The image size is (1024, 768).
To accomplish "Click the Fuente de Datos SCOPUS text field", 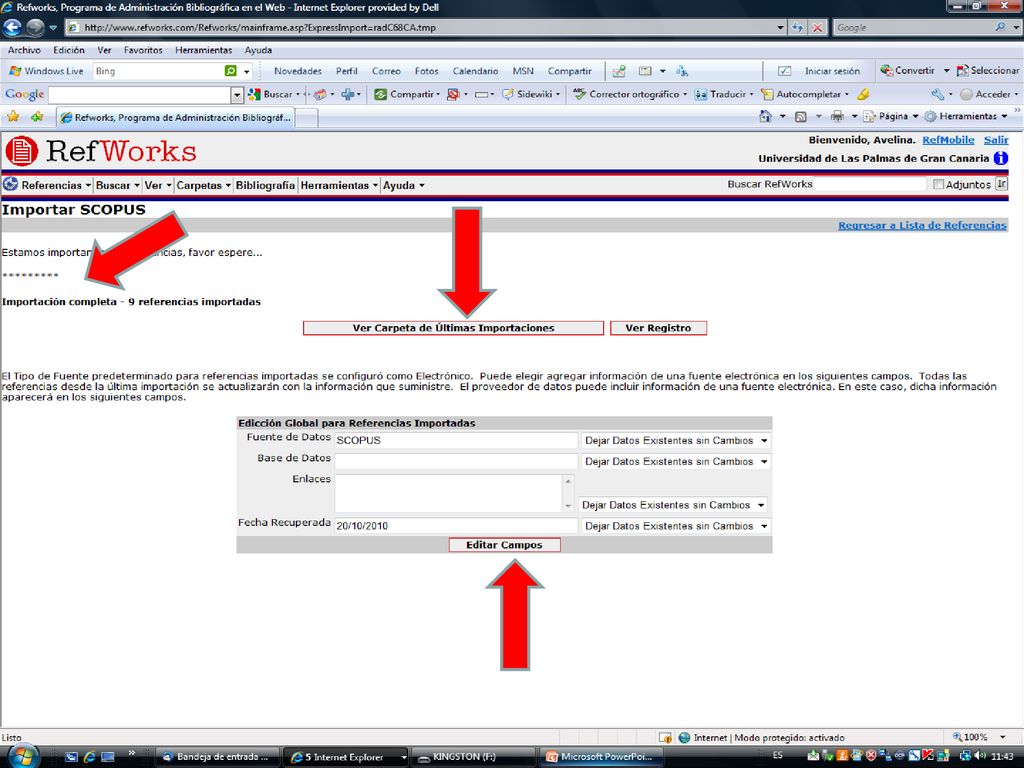I will pyautogui.click(x=456, y=440).
